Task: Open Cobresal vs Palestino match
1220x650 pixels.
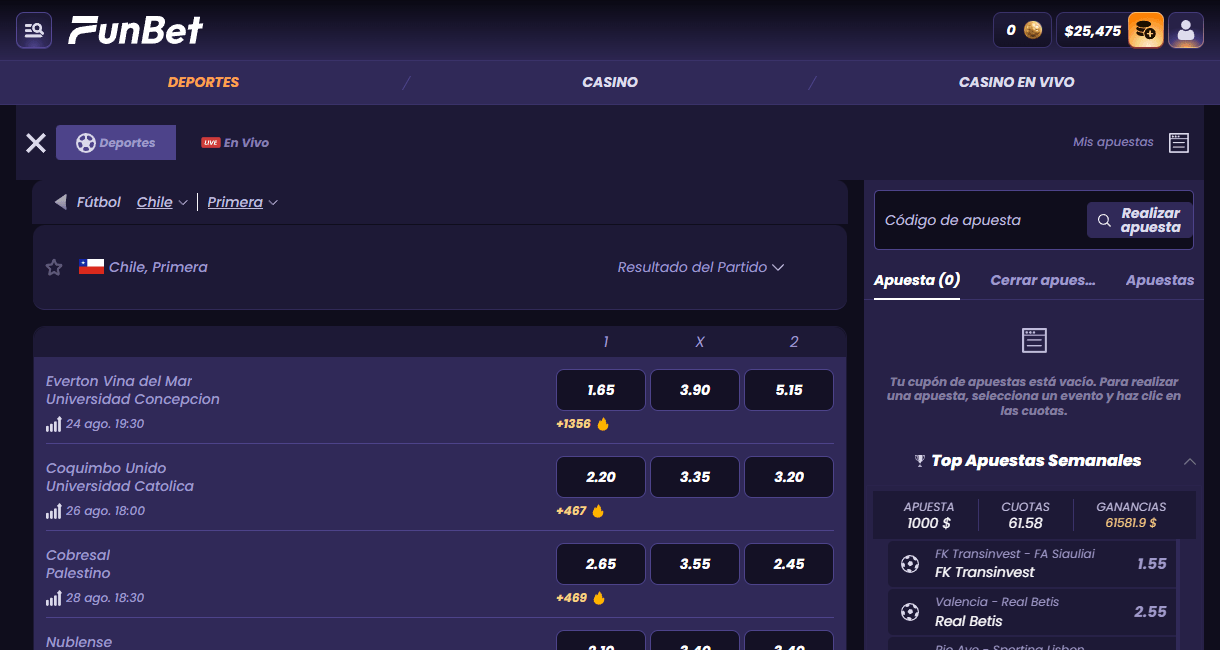Action: point(78,564)
